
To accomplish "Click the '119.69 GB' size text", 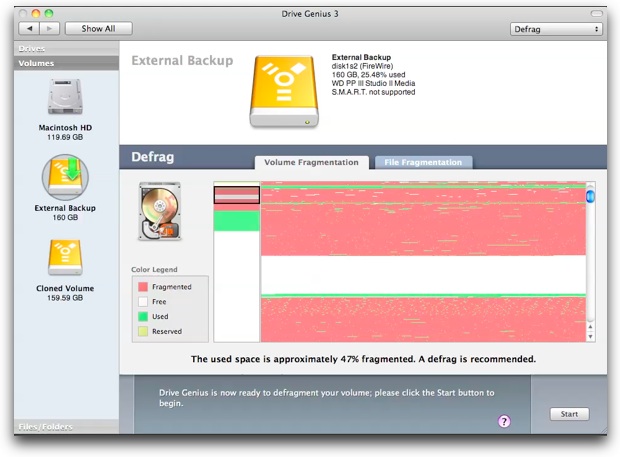I will click(x=65, y=137).
